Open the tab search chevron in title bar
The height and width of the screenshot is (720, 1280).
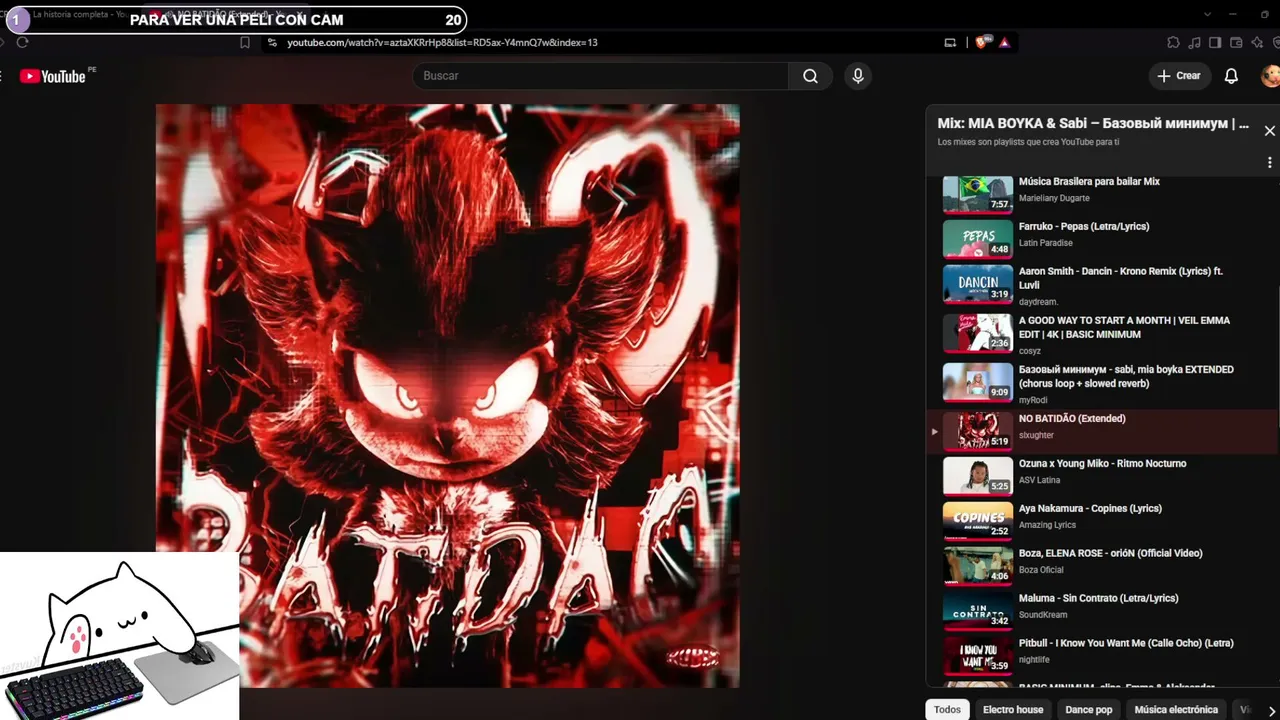coord(1207,14)
